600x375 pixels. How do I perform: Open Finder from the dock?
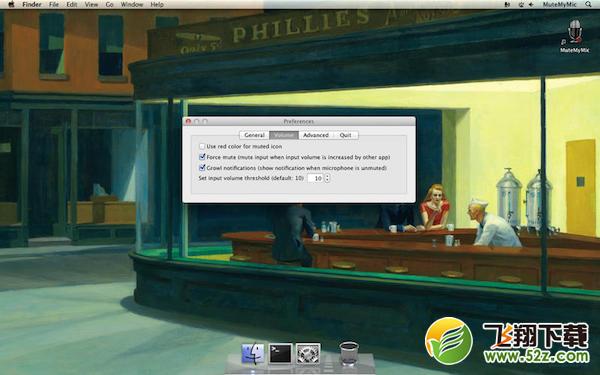(x=253, y=352)
